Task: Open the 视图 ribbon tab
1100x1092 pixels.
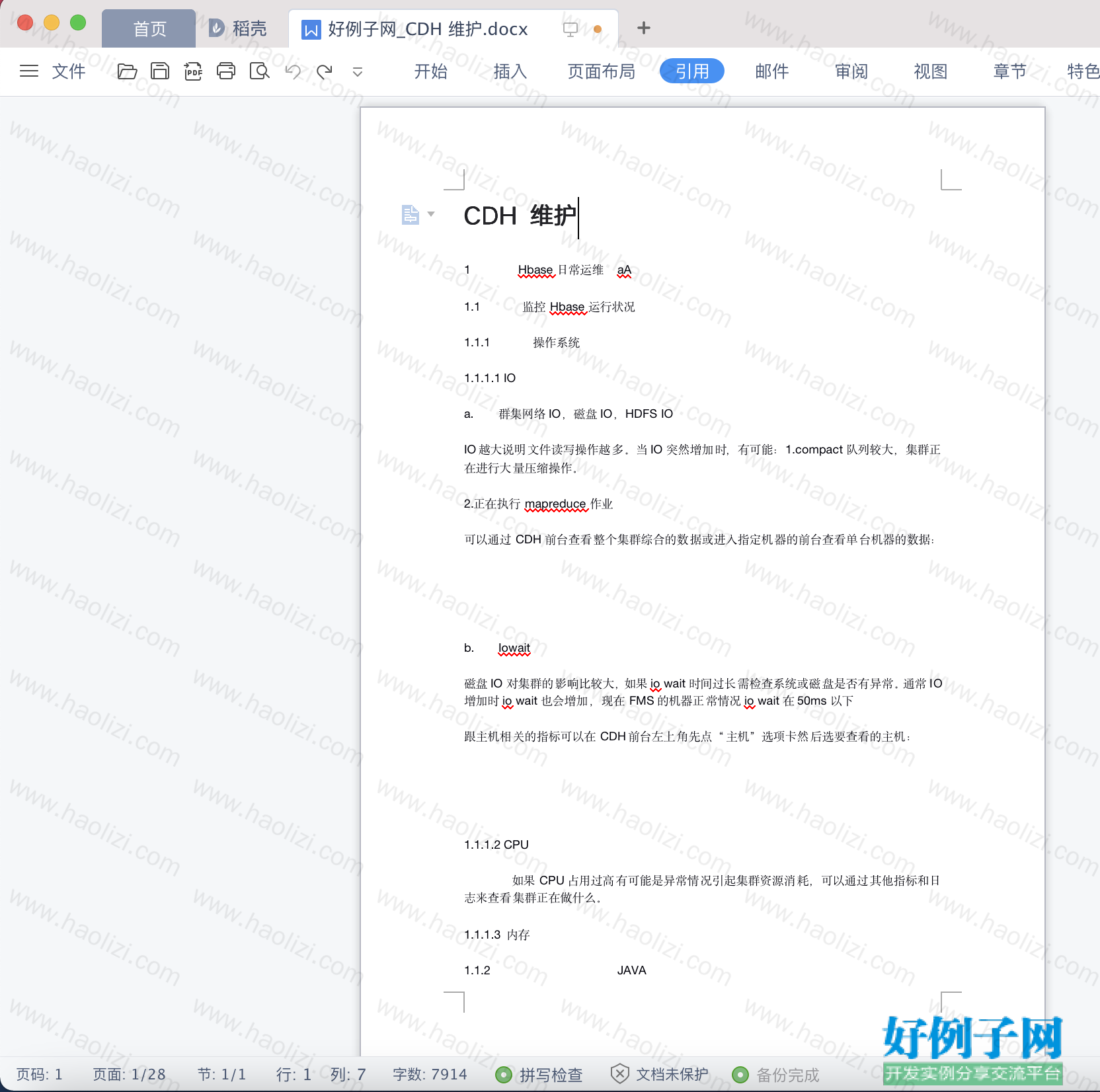Action: (931, 71)
